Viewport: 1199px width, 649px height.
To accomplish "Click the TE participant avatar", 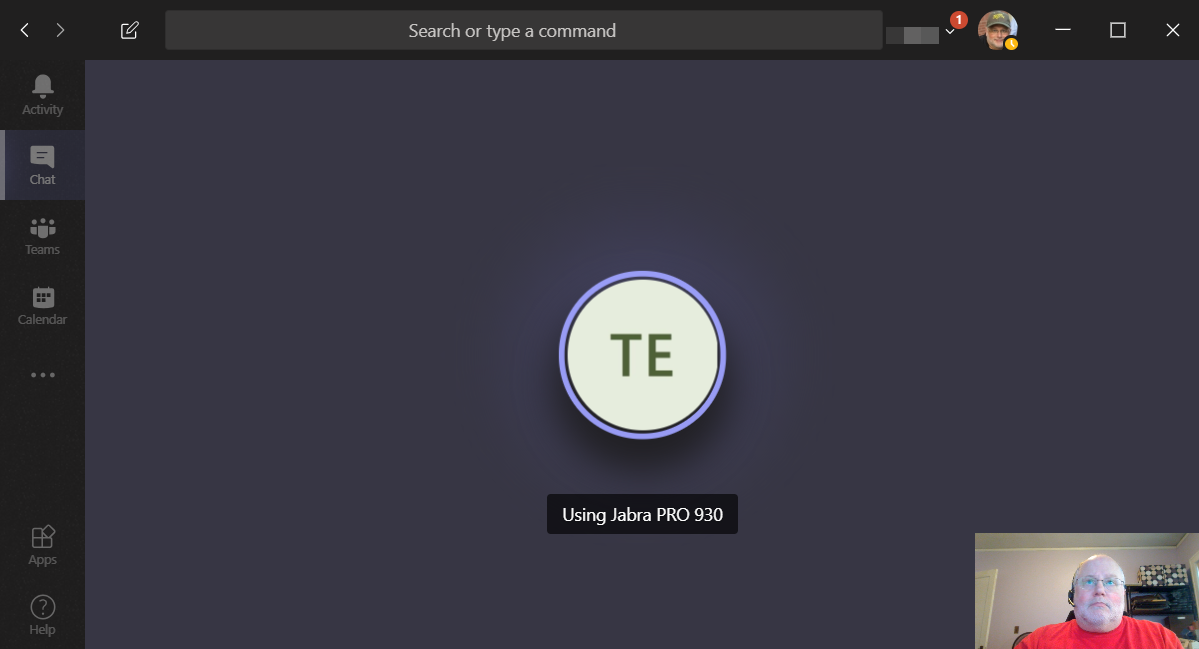I will coord(642,354).
